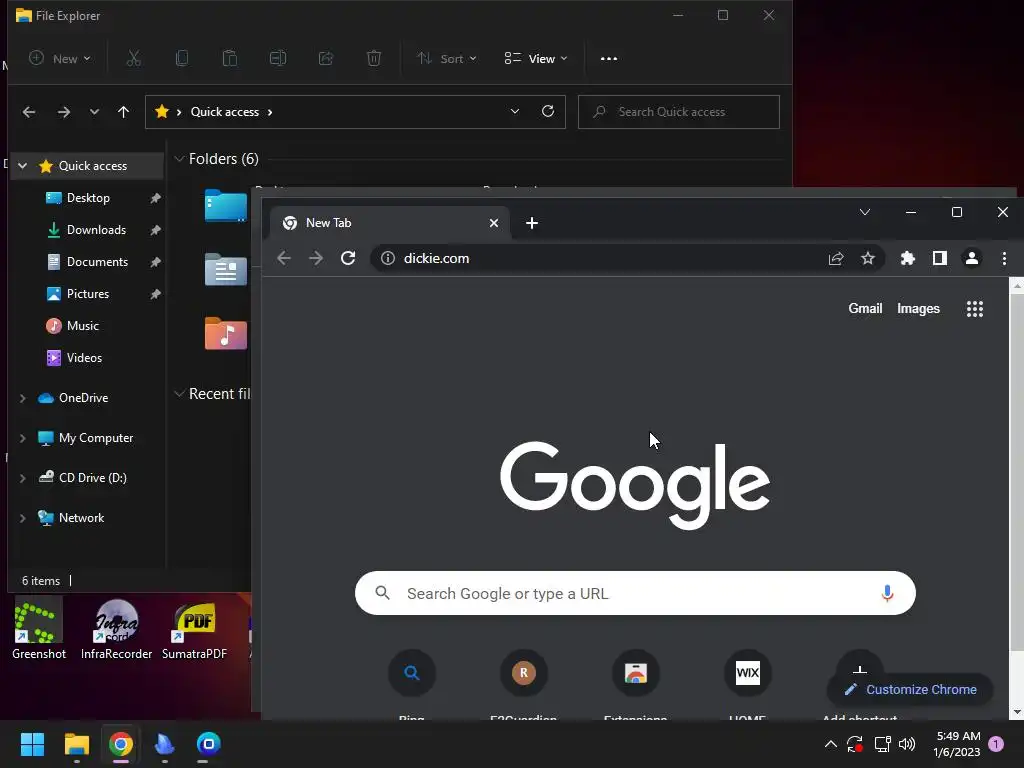Open the Google apps grid
Image resolution: width=1024 pixels, height=768 pixels.
click(x=974, y=309)
